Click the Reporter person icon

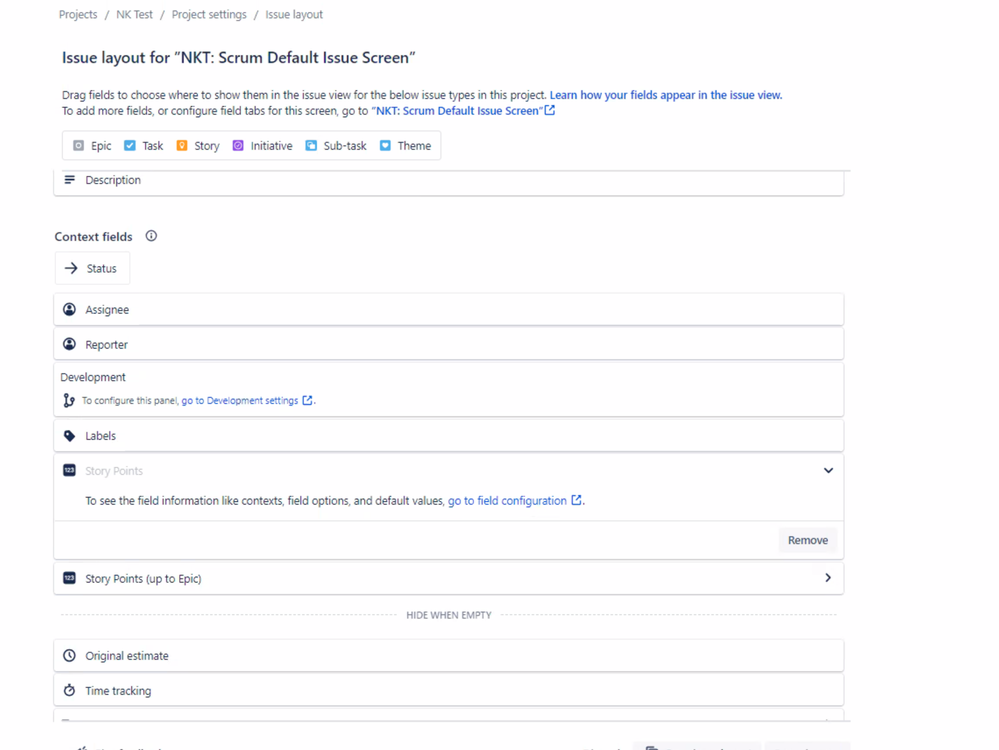point(69,344)
